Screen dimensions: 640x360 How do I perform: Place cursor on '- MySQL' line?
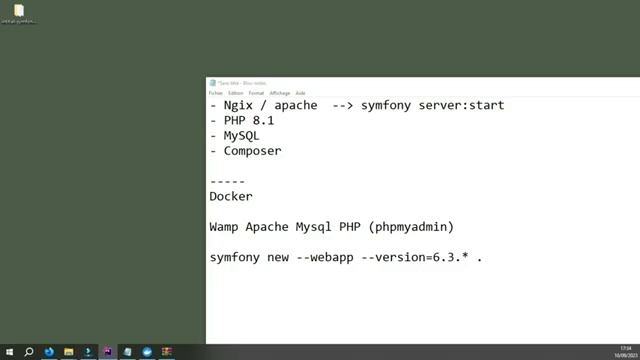(235, 136)
